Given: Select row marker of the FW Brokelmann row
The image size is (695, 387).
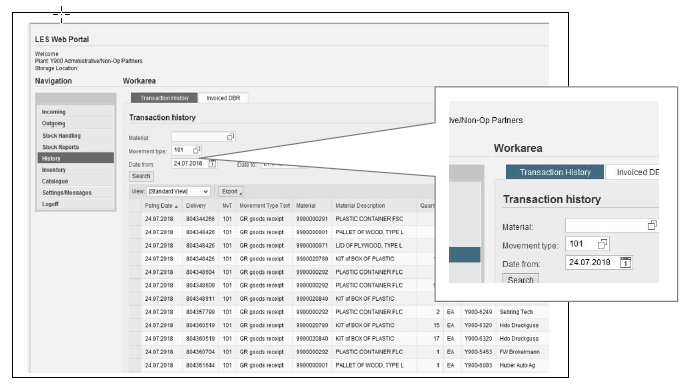Looking at the screenshot, I should (135, 352).
